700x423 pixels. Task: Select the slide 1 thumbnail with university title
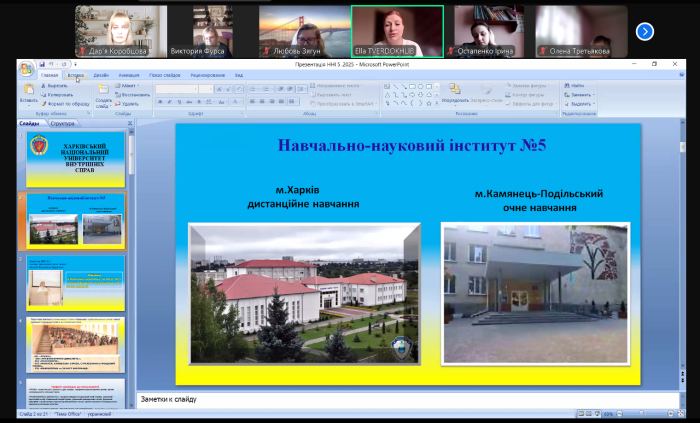point(75,159)
